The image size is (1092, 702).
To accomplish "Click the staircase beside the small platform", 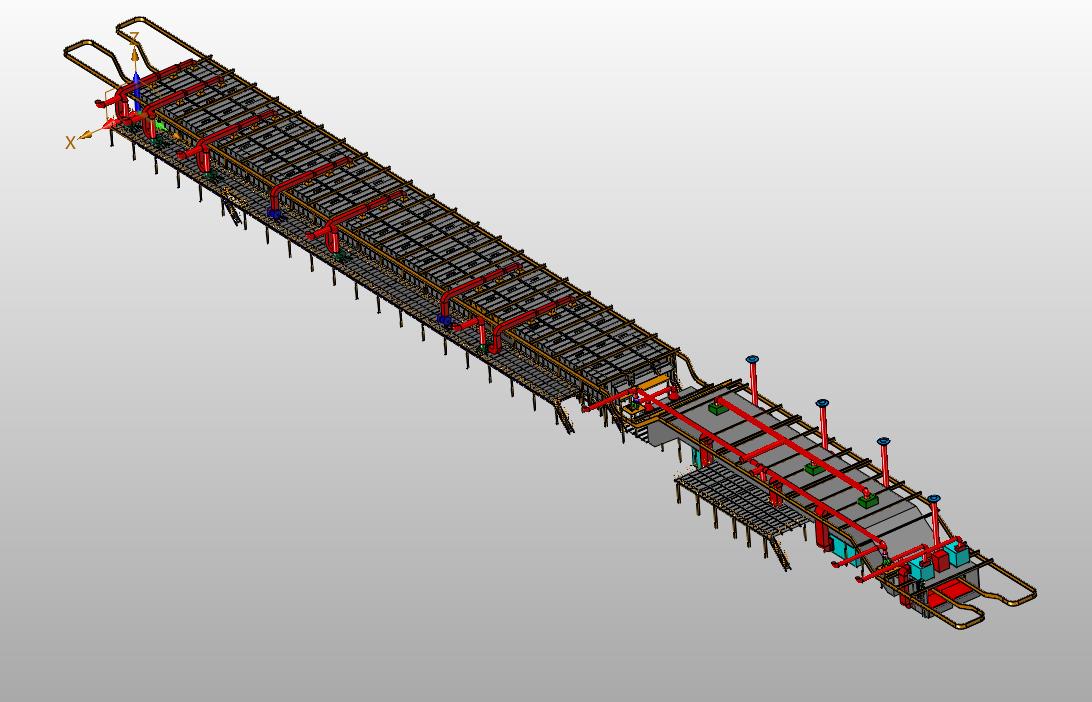I will coord(779,554).
